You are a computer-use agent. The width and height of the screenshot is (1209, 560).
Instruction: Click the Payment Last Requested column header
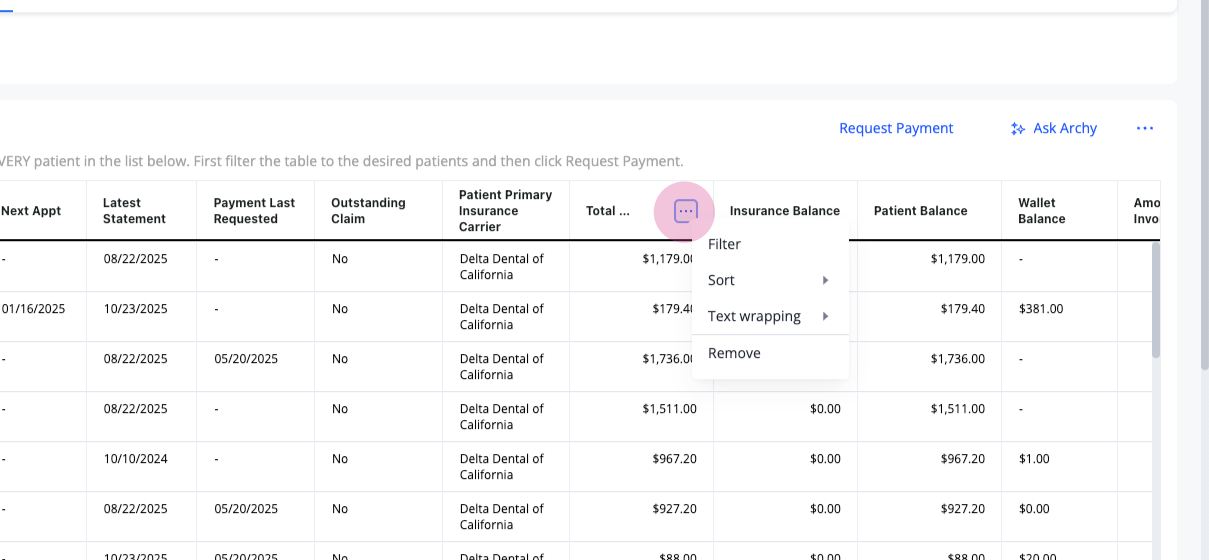[254, 211]
